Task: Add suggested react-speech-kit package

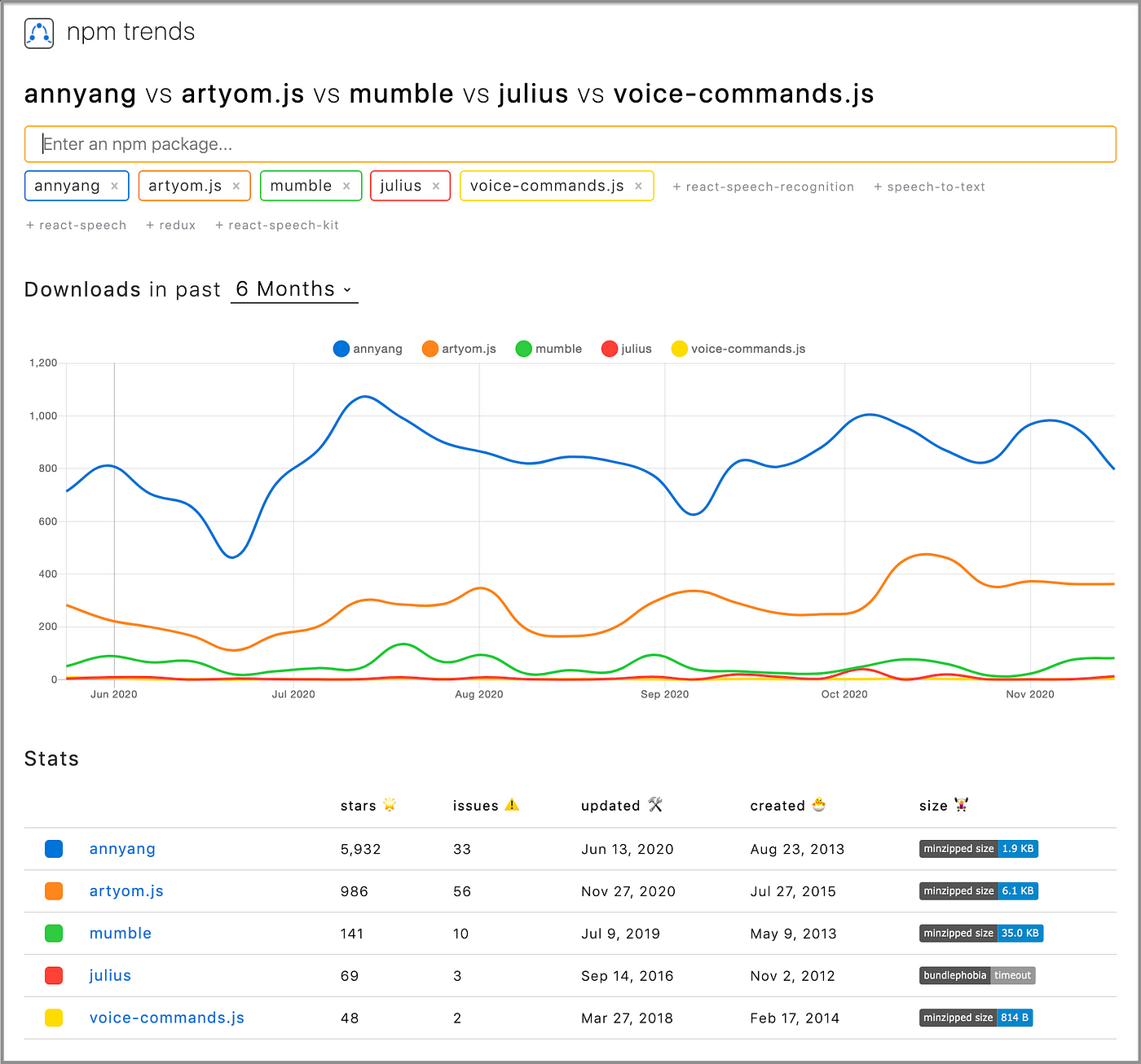Action: [276, 225]
